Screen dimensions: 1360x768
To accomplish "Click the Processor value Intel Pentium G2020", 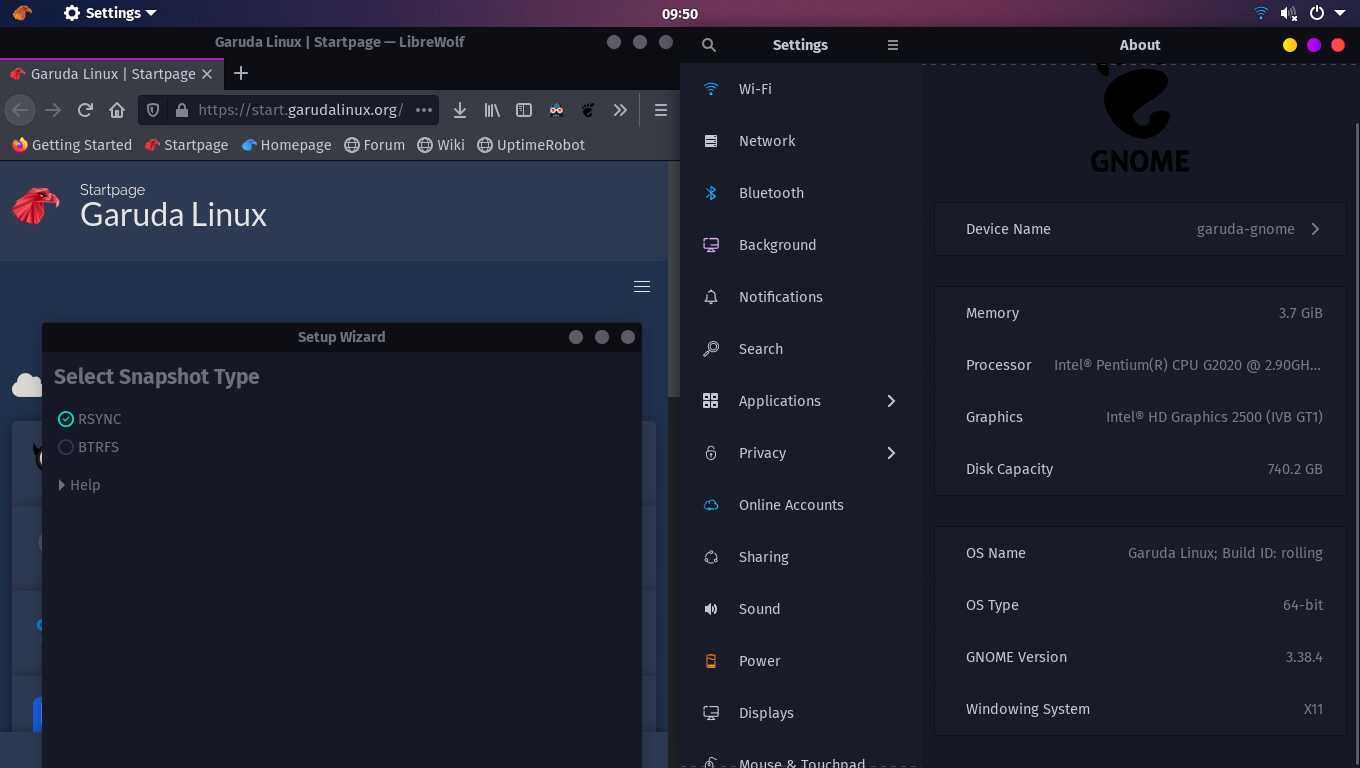I will coord(1187,365).
